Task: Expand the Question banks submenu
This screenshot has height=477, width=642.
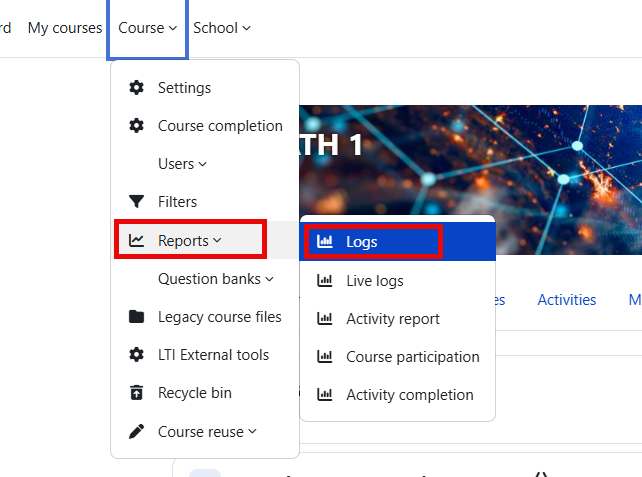Action: coord(215,279)
